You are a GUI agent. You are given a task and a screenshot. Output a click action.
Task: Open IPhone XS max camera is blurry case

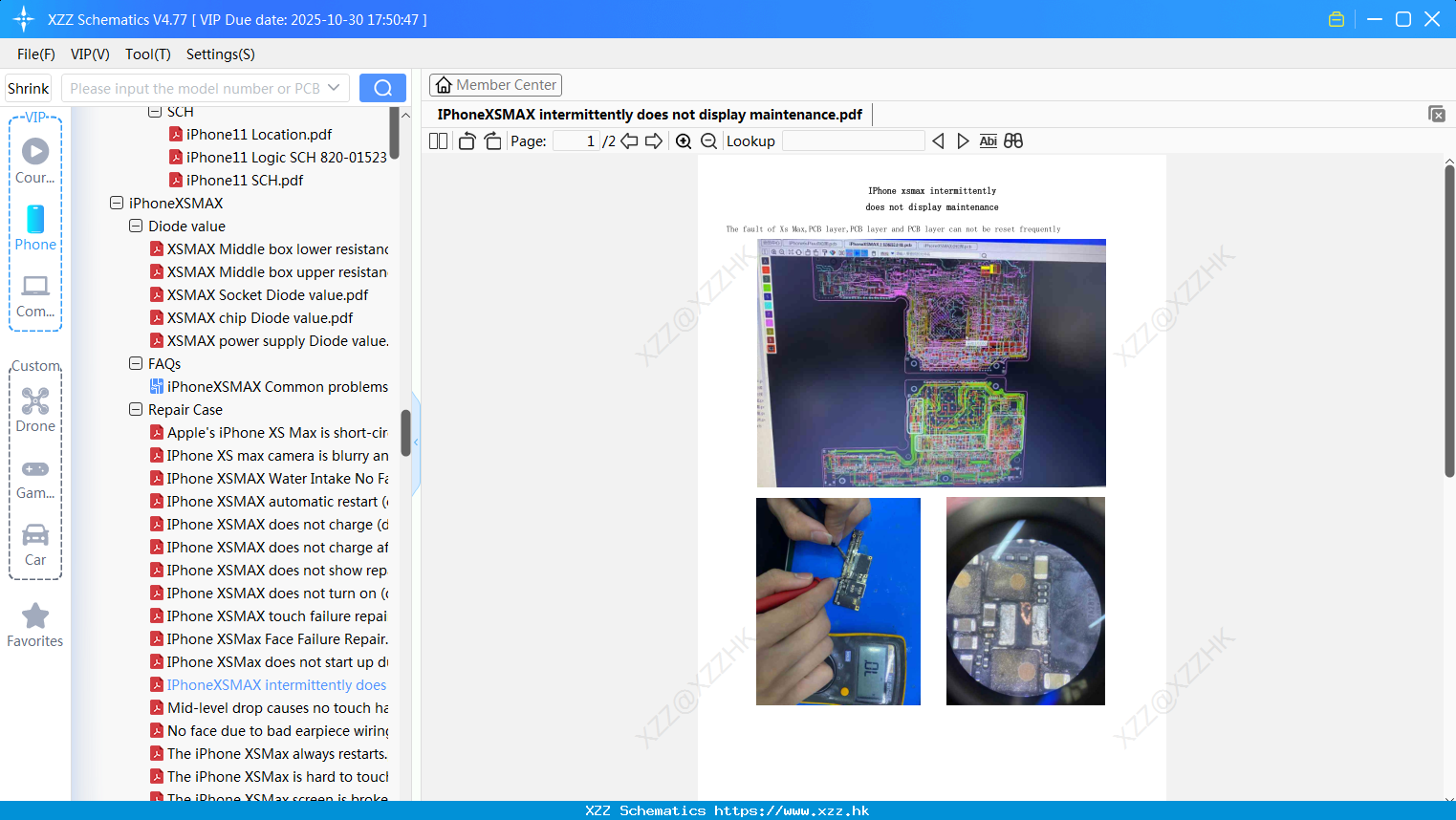(x=269, y=456)
